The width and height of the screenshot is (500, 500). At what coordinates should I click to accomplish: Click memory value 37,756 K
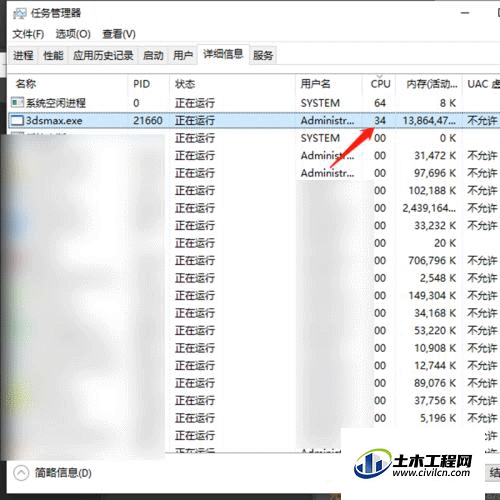click(435, 400)
